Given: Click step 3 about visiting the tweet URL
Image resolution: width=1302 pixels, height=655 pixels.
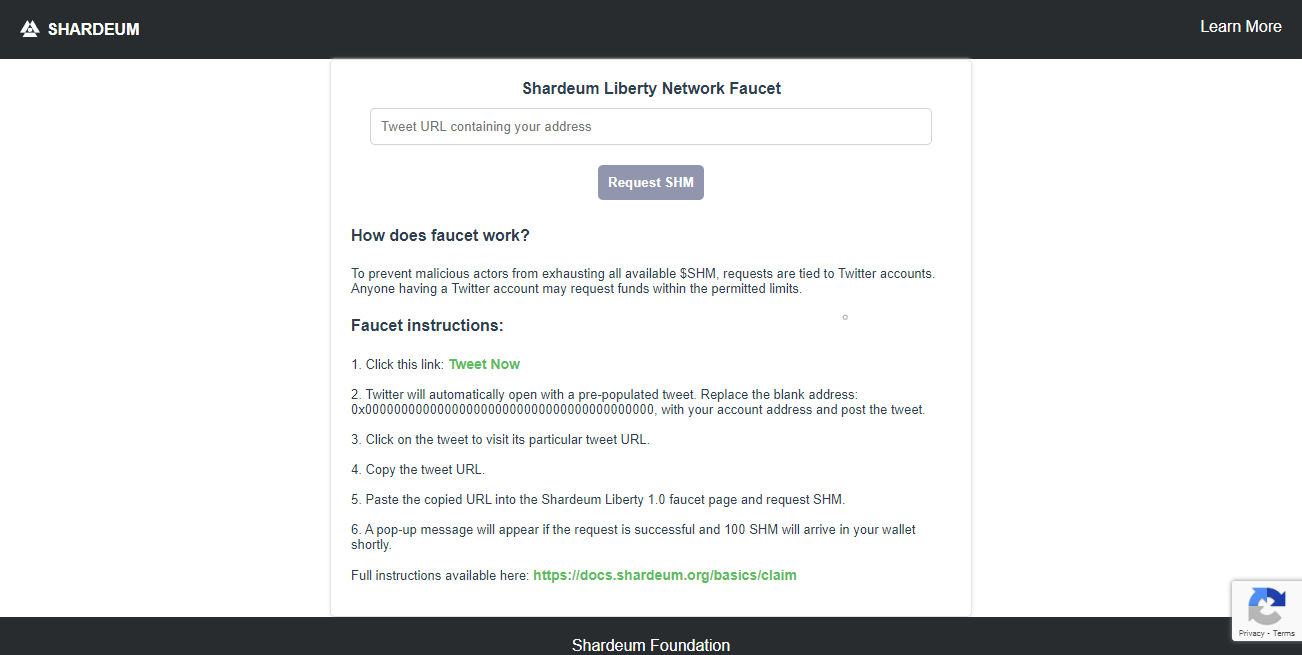Looking at the screenshot, I should click(500, 439).
